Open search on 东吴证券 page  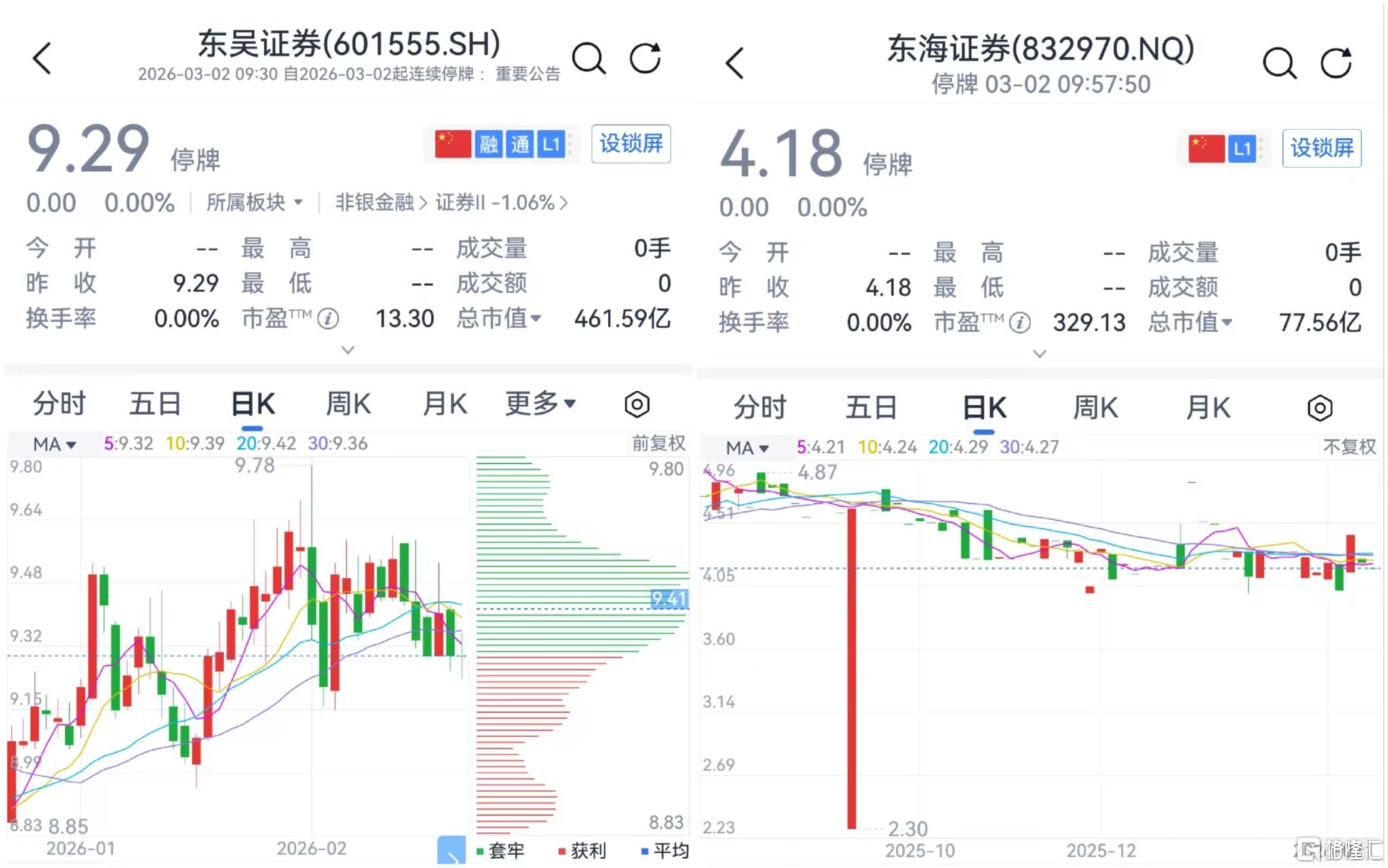(589, 58)
